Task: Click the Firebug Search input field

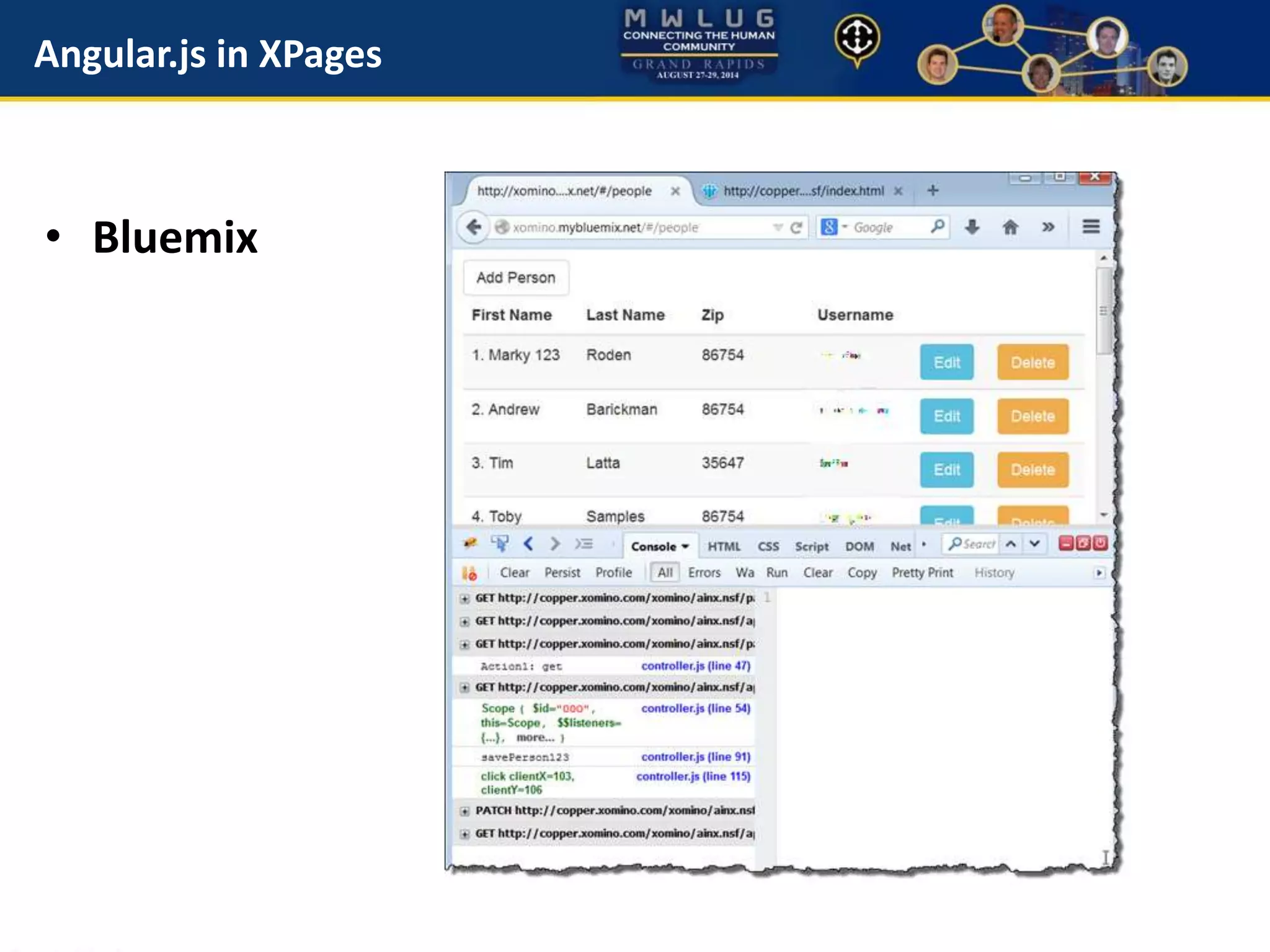Action: click(971, 544)
